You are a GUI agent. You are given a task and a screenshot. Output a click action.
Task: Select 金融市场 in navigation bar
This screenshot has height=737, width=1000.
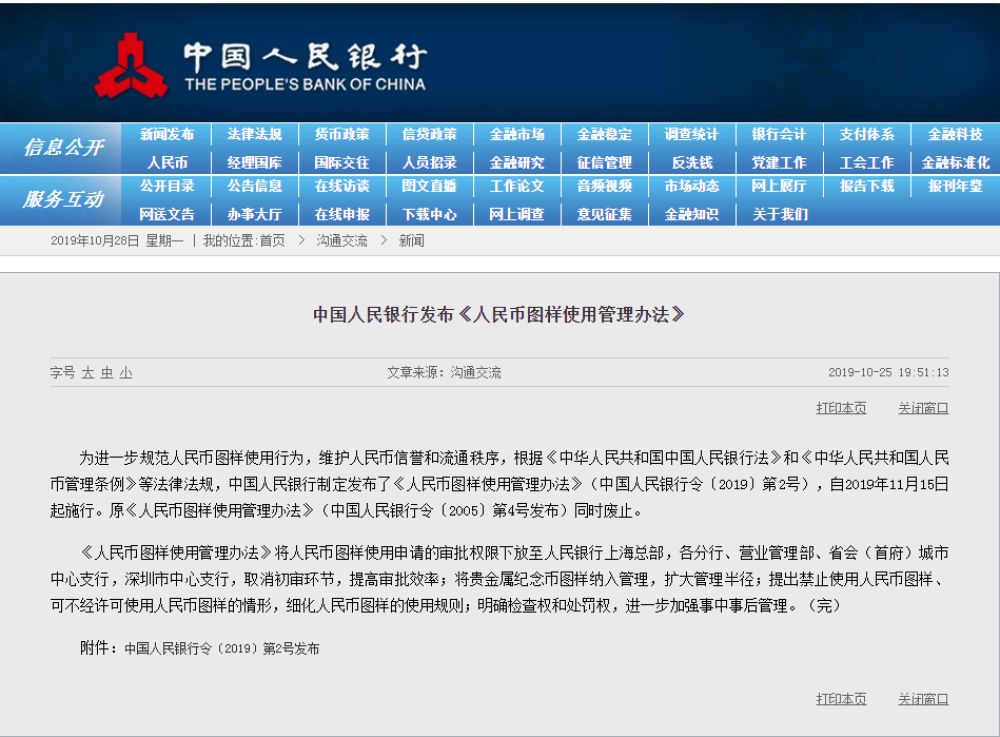pos(517,135)
